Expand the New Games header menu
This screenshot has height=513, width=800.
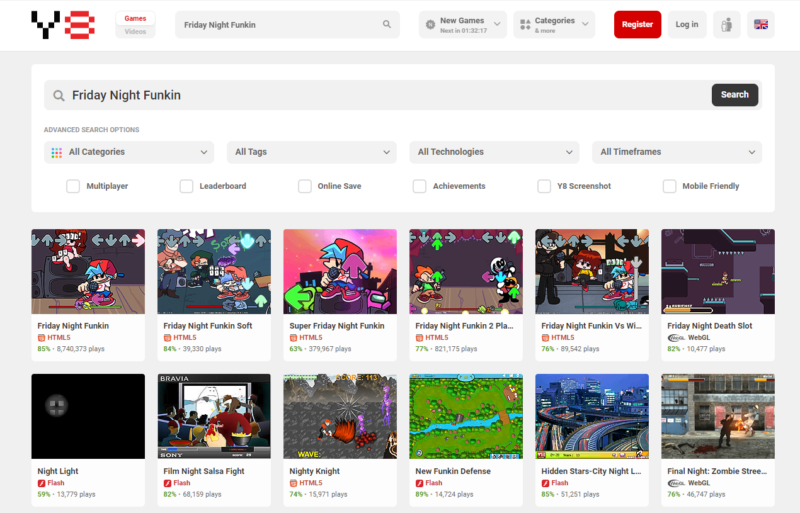[x=463, y=25]
